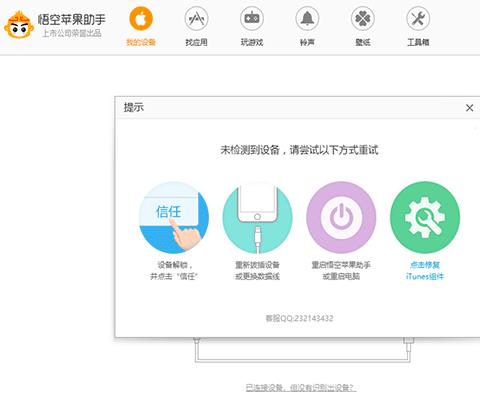This screenshot has height=400, width=480.
Task: Click the 客服QQ support number text
Action: coord(299,318)
